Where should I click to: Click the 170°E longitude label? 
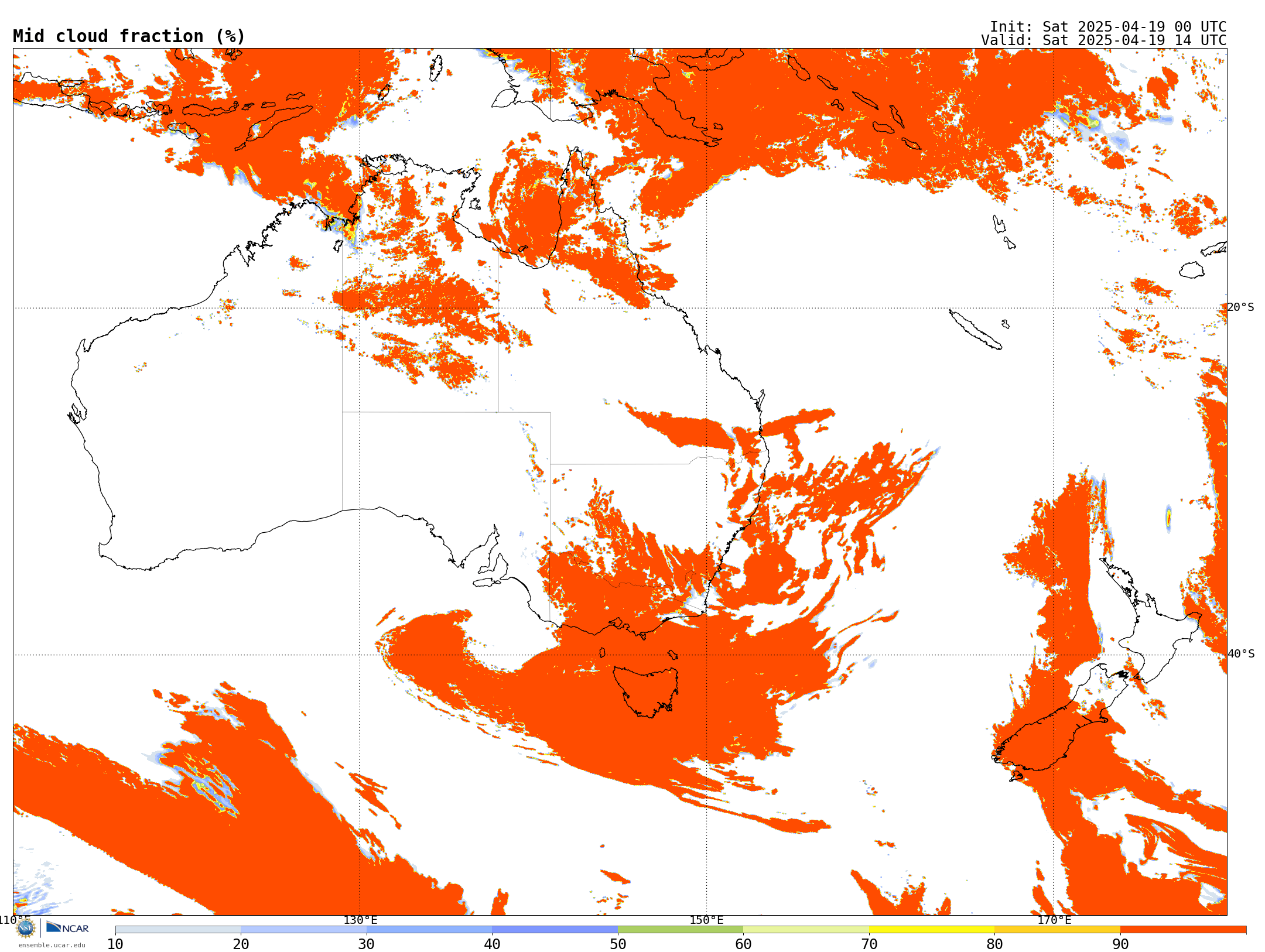(1054, 920)
